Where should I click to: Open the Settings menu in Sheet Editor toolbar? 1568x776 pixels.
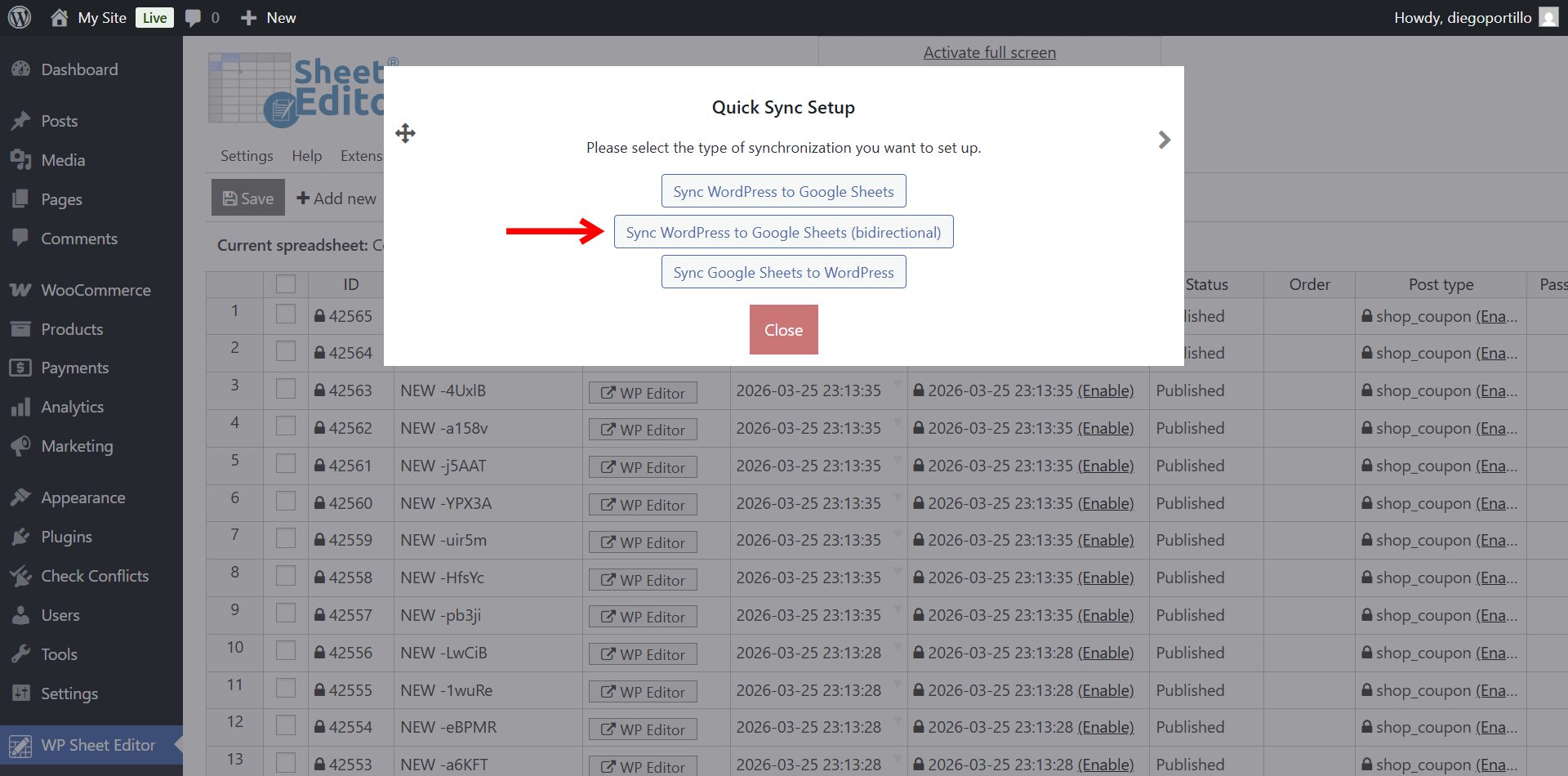coord(247,156)
